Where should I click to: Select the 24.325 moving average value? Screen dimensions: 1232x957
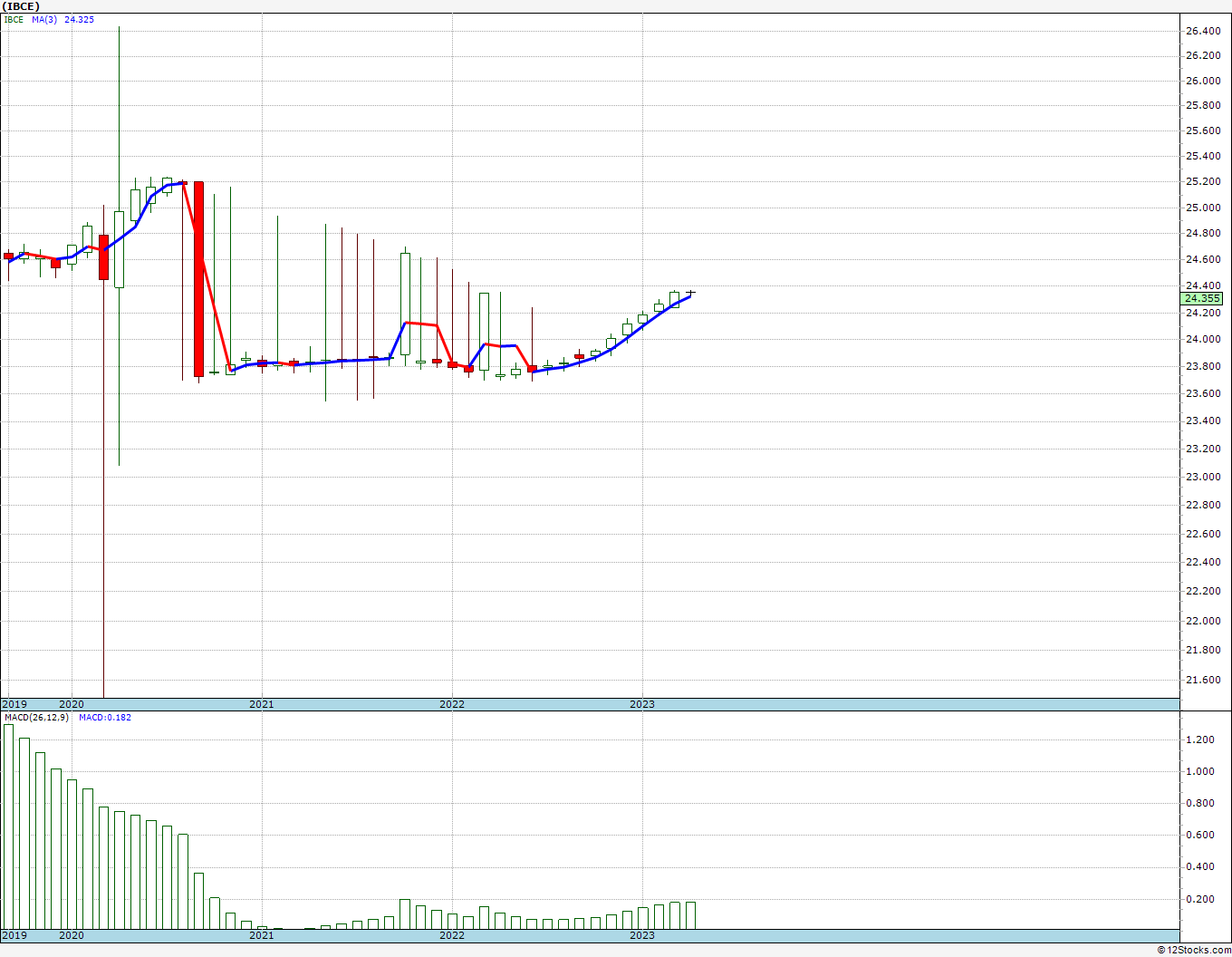[x=79, y=20]
